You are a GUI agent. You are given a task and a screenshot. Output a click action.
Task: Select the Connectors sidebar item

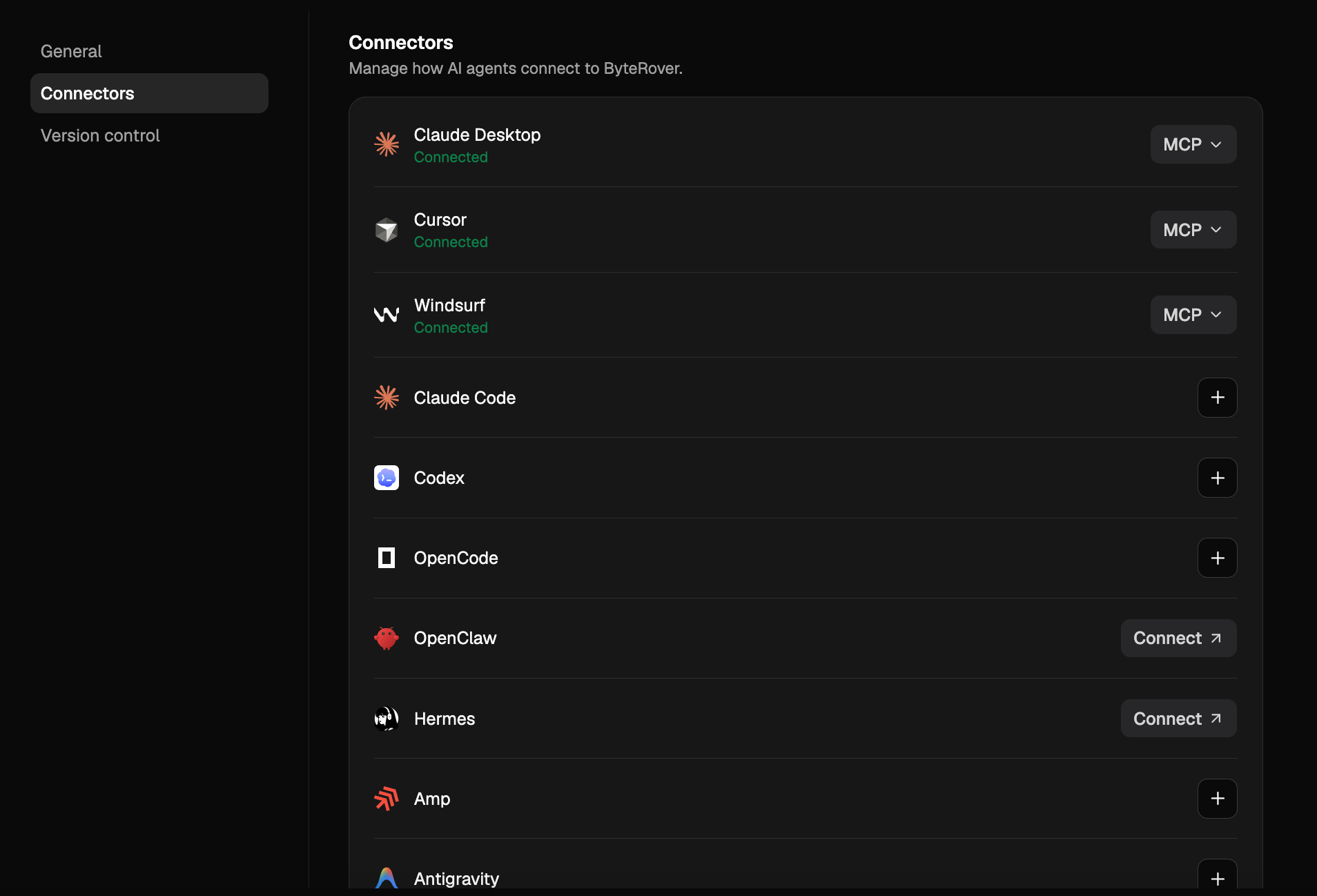149,93
